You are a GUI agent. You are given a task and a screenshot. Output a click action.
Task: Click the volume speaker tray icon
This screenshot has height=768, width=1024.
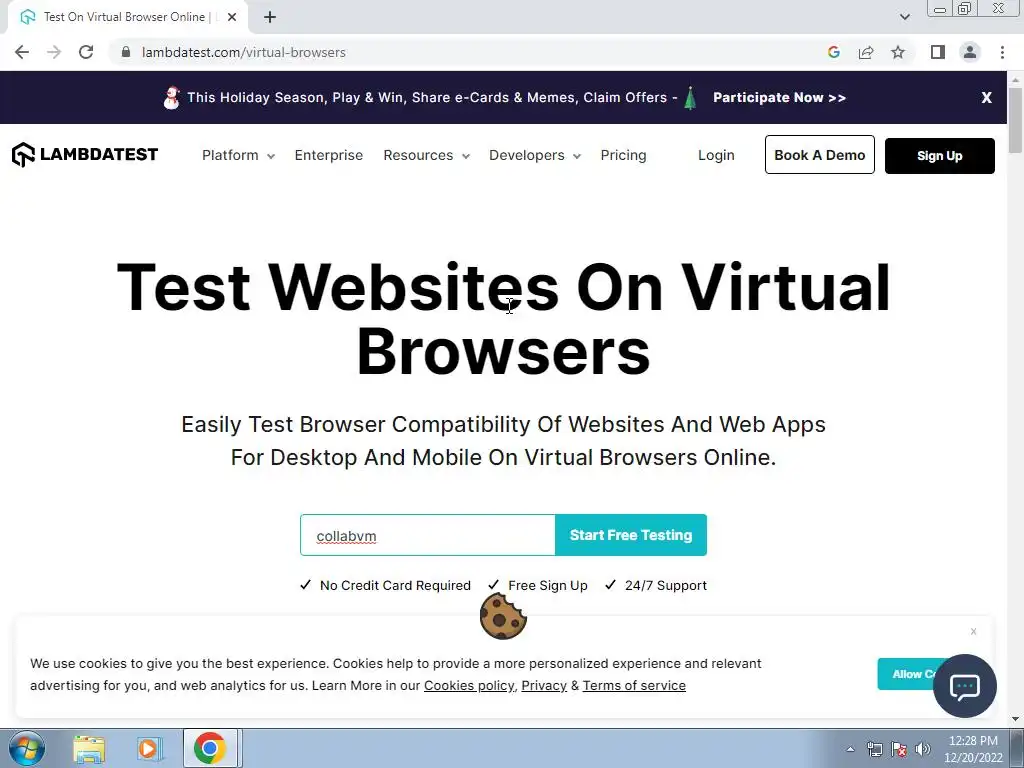923,749
